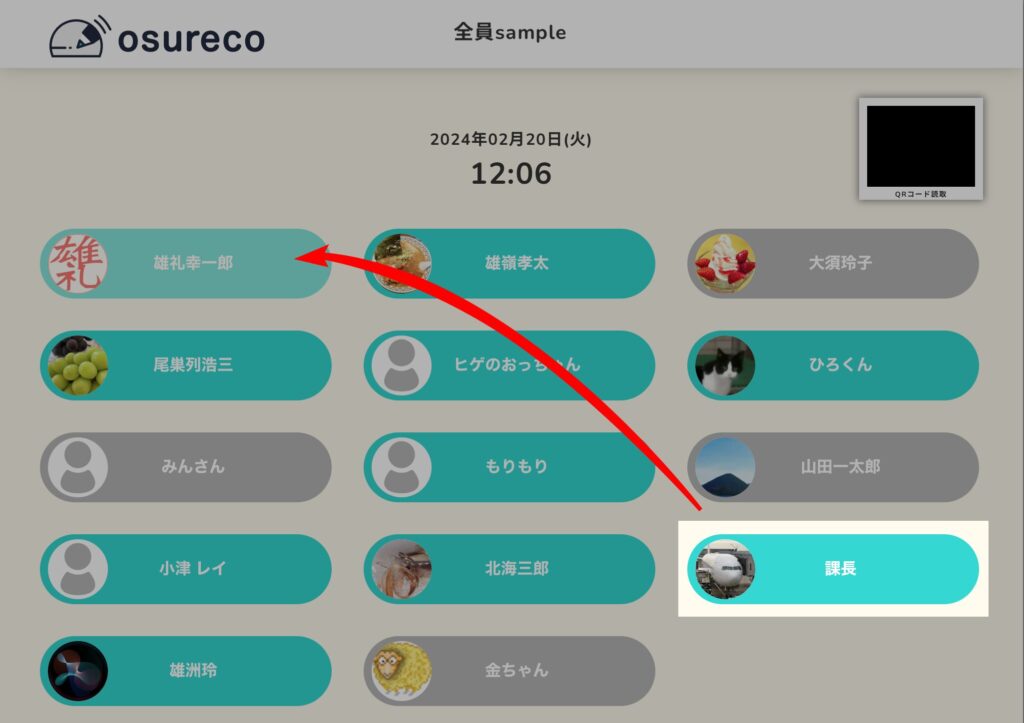Click the mountain photo avatar of 山田一太郎
The height and width of the screenshot is (723, 1024).
[x=725, y=467]
